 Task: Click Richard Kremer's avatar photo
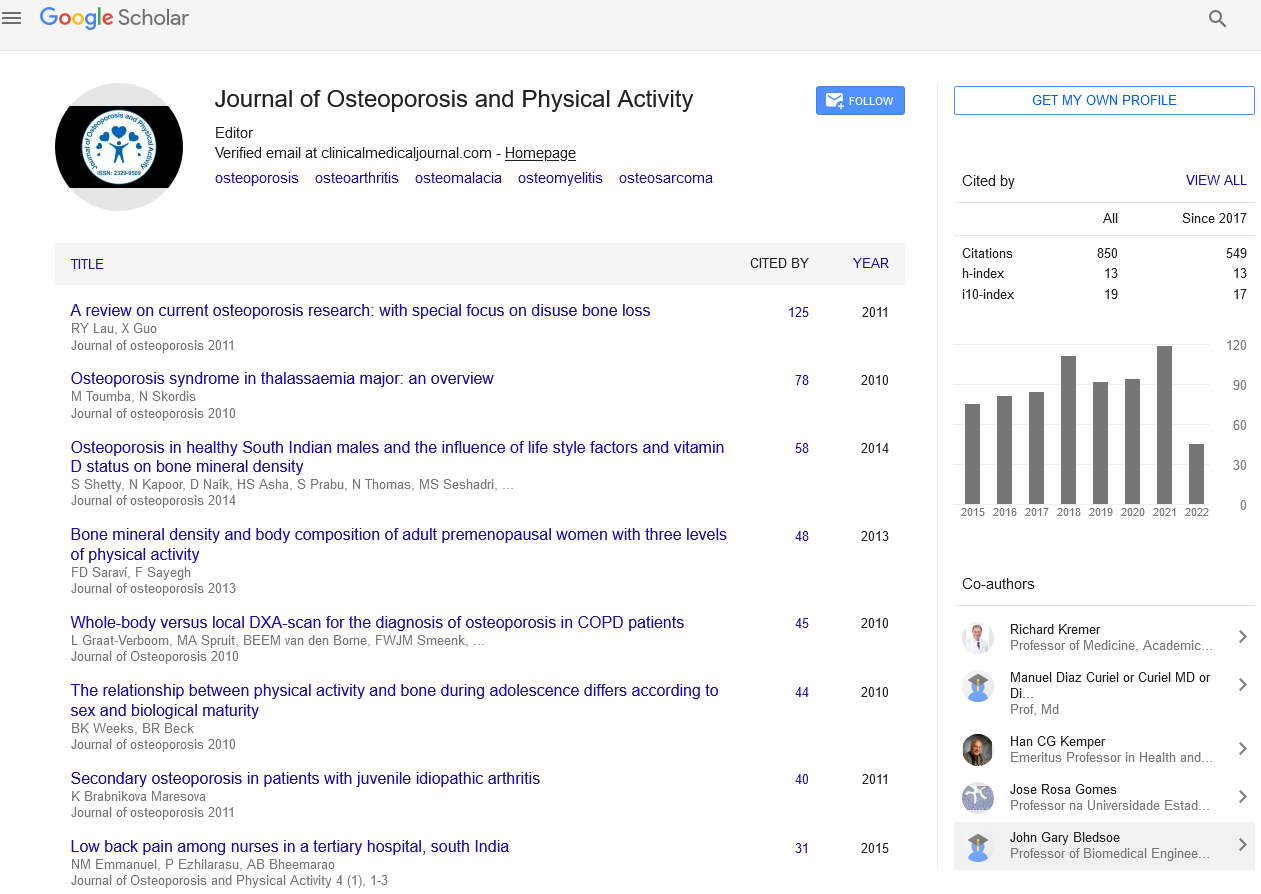pyautogui.click(x=977, y=638)
